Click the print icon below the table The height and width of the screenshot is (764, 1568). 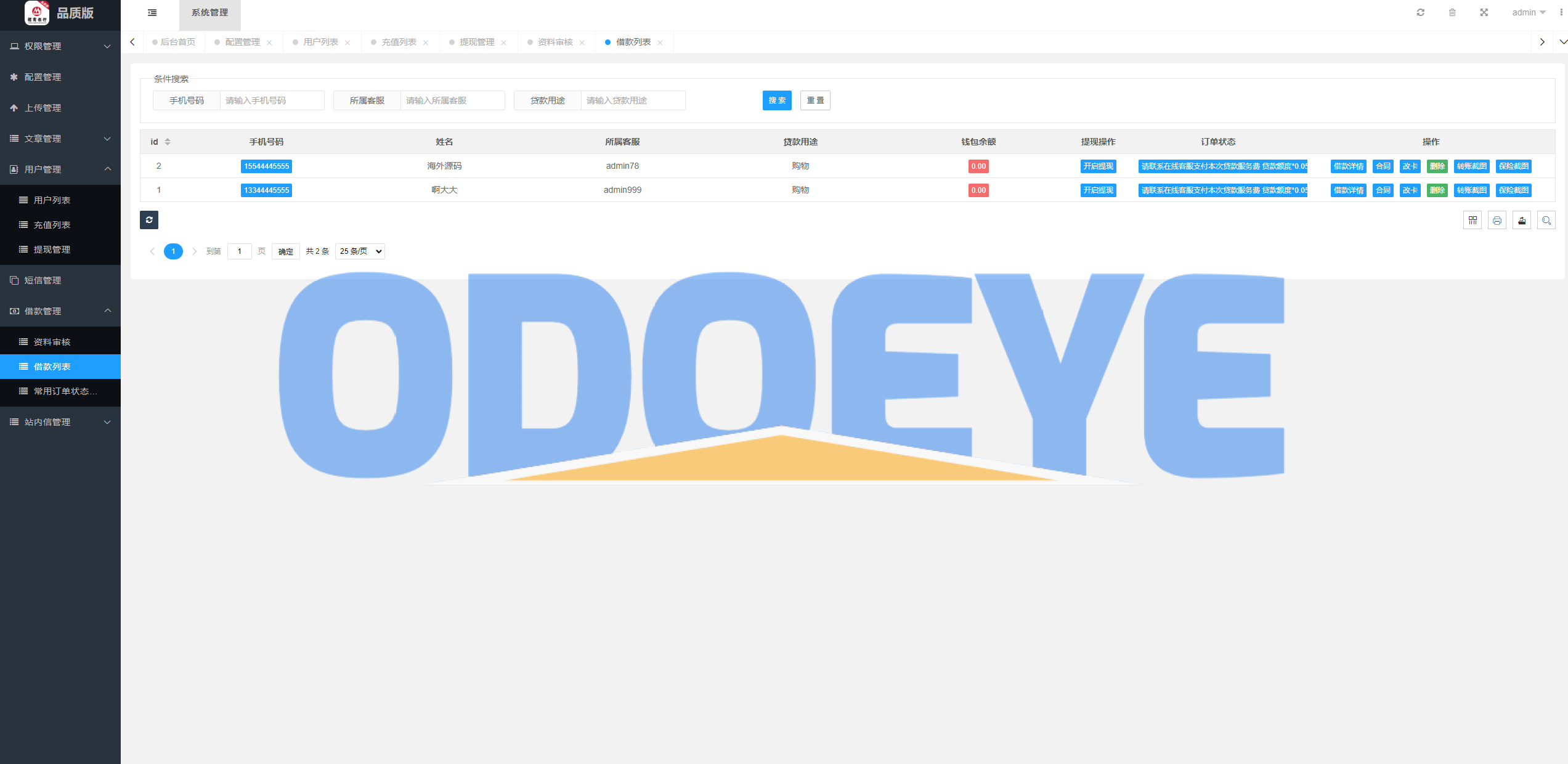tap(1497, 220)
